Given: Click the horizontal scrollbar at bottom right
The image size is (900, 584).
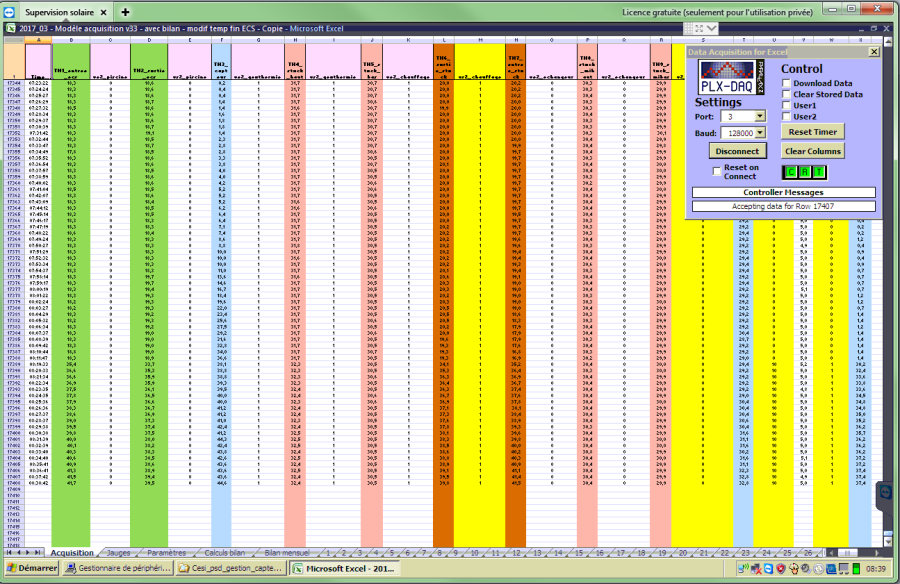Looking at the screenshot, I should [x=855, y=552].
